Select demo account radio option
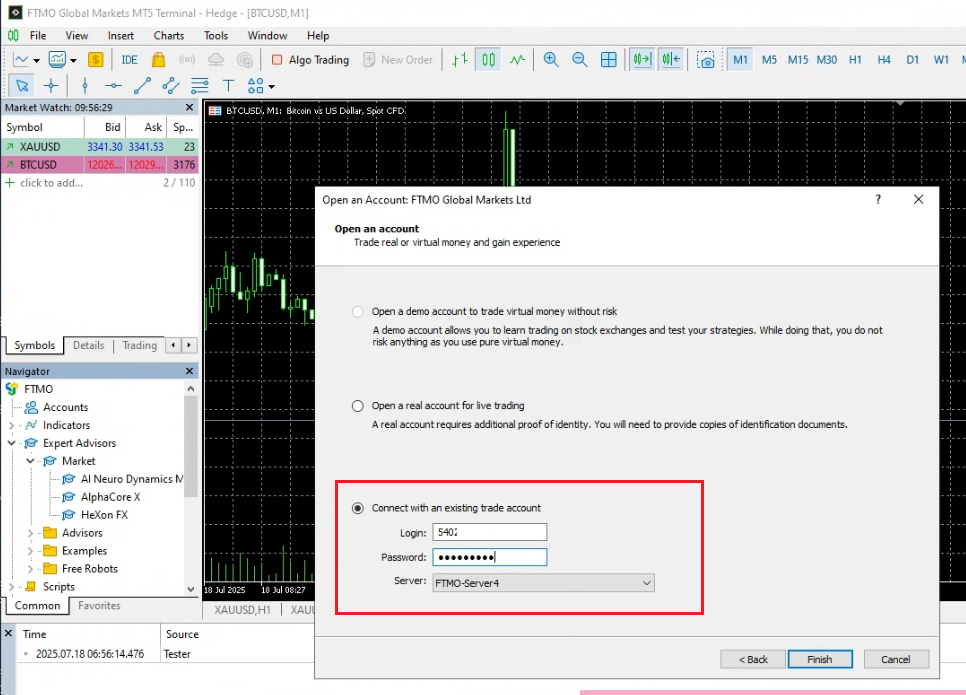 pos(357,312)
